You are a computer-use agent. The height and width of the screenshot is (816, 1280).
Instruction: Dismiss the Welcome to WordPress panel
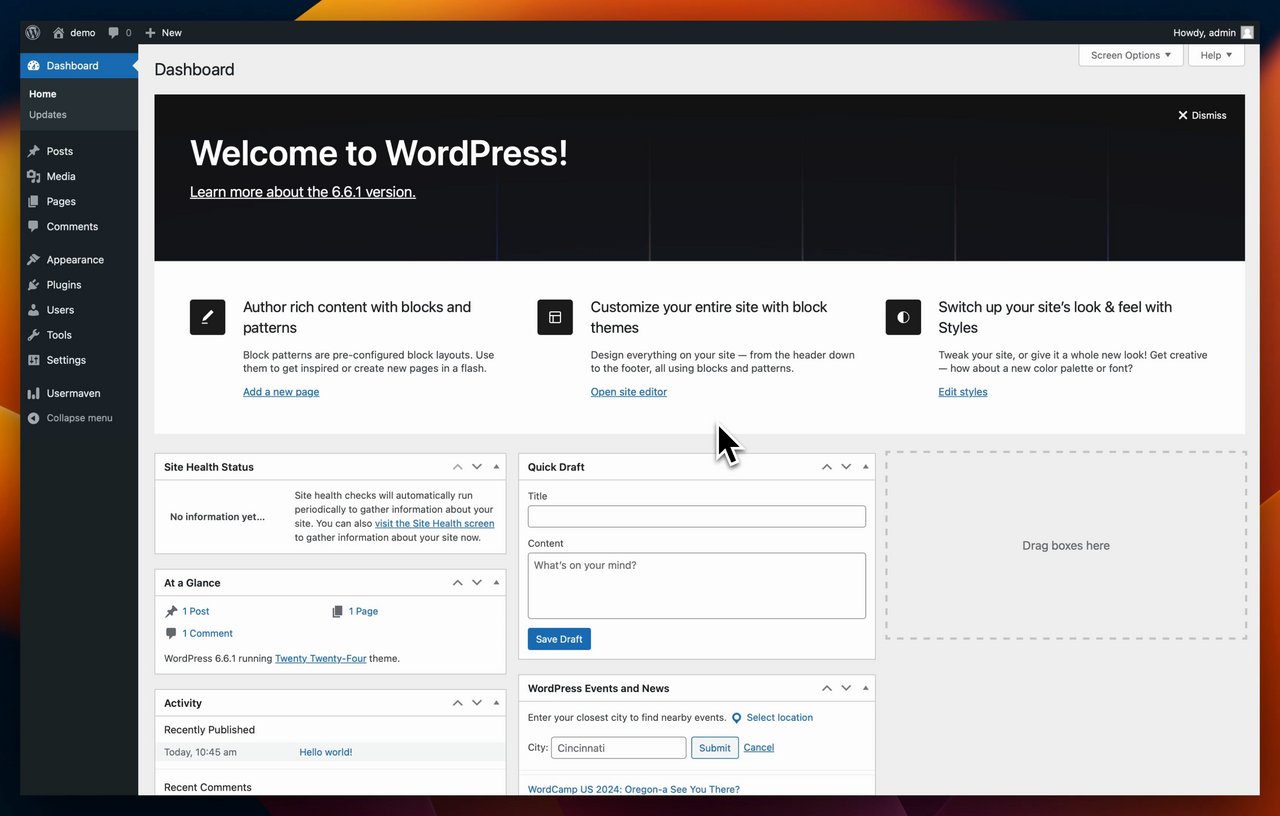[1202, 115]
